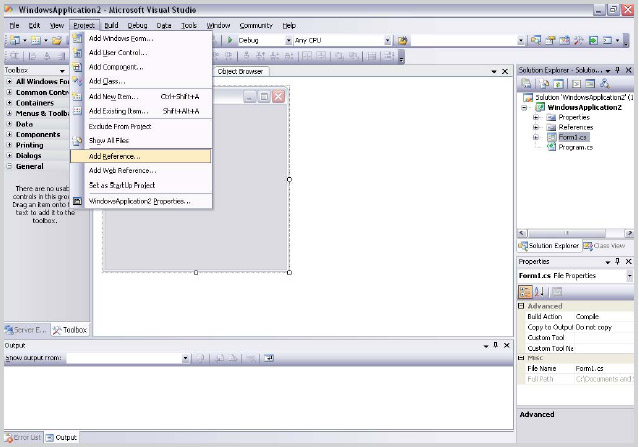The width and height of the screenshot is (639, 447).
Task: Switch to the Server Explorer tab
Action: tap(27, 330)
